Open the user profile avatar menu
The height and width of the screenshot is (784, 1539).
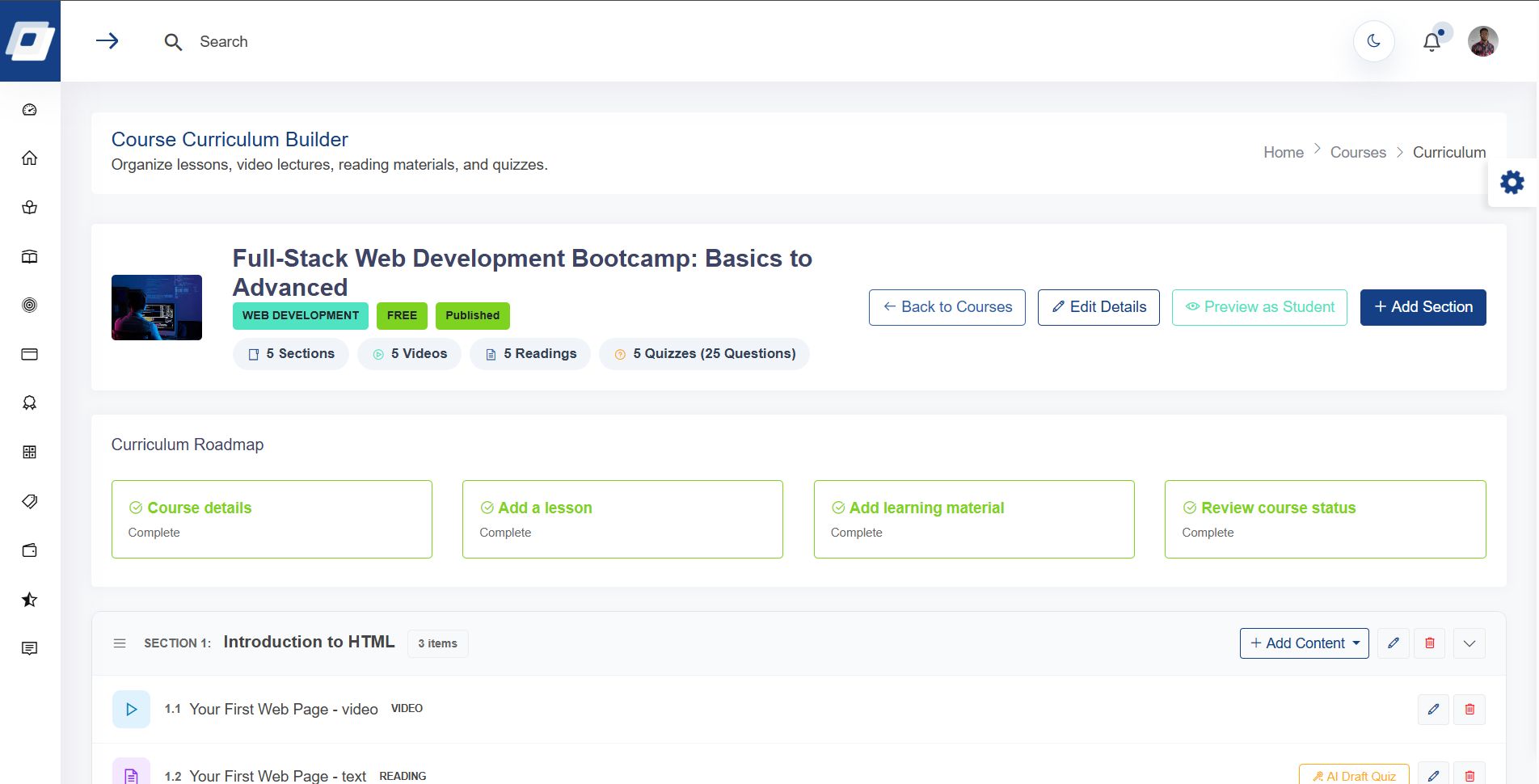(x=1483, y=41)
